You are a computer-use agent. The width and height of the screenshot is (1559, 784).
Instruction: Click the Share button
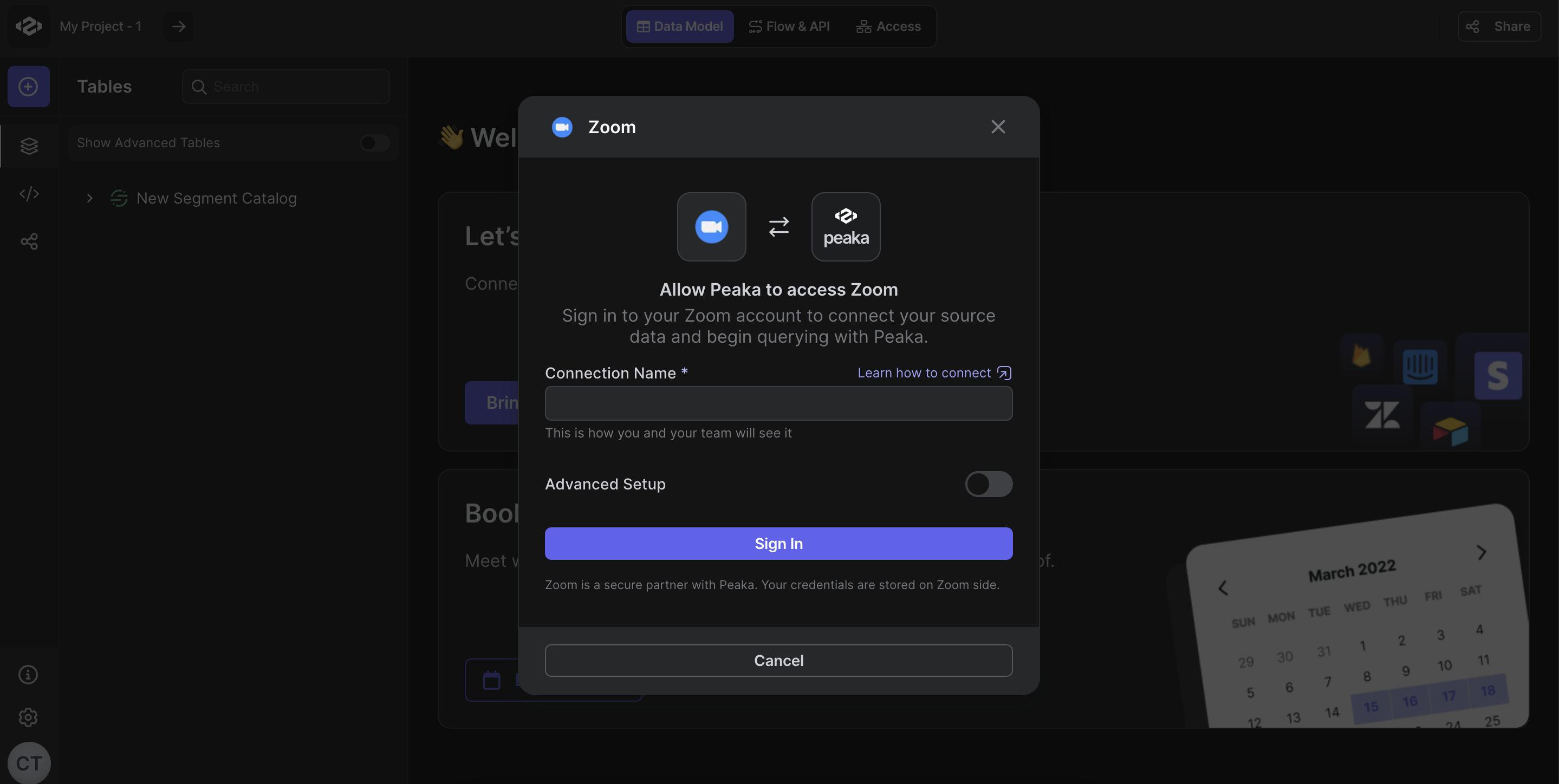[1499, 26]
